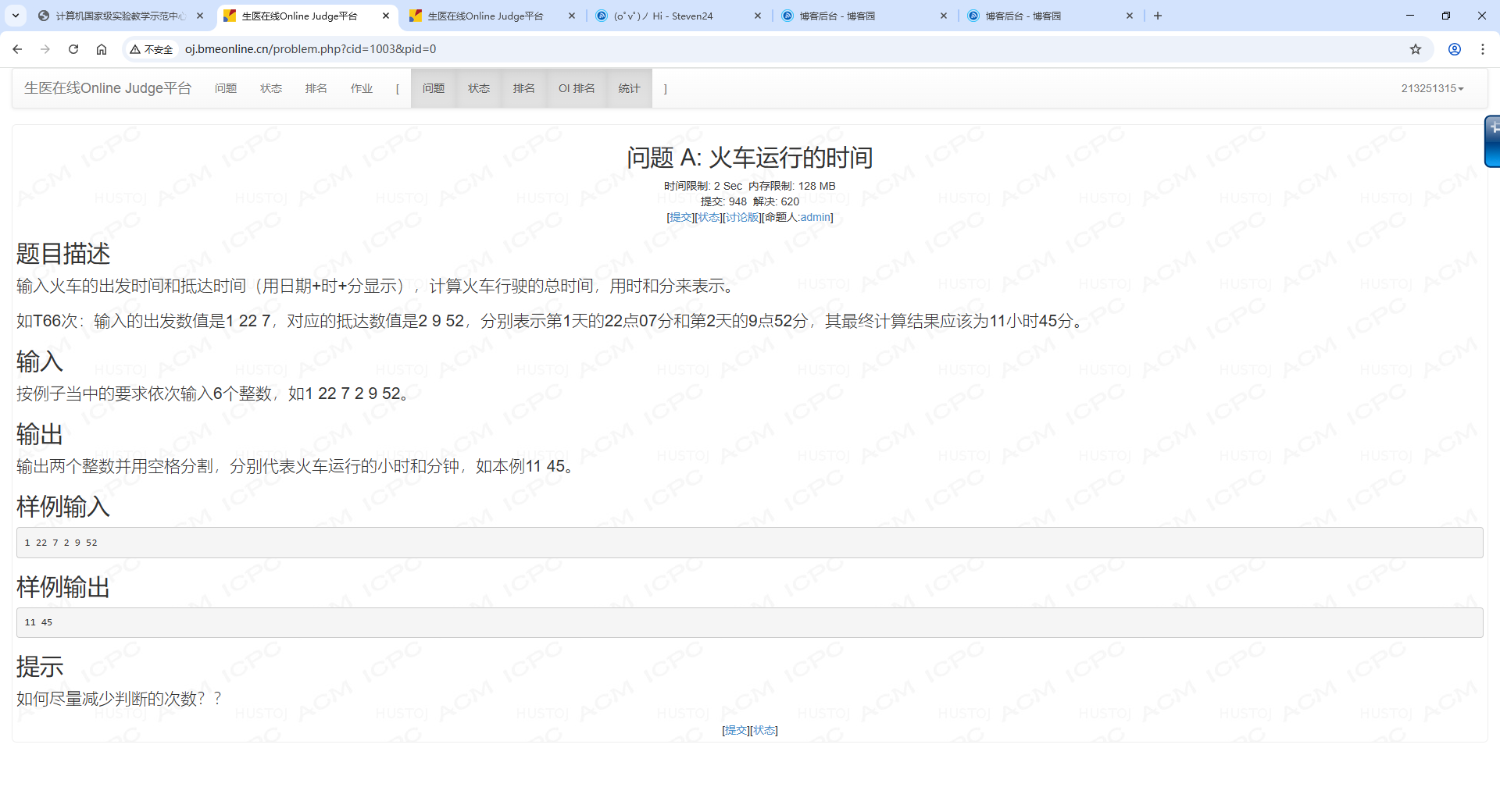1500x812 pixels.
Task: Click the 生医在线Online Judge平台 site title
Action: pos(108,88)
